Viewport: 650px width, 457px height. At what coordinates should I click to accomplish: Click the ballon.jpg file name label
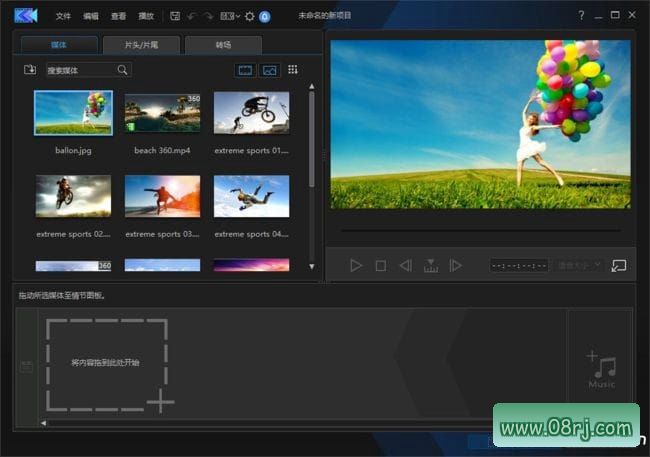point(73,150)
